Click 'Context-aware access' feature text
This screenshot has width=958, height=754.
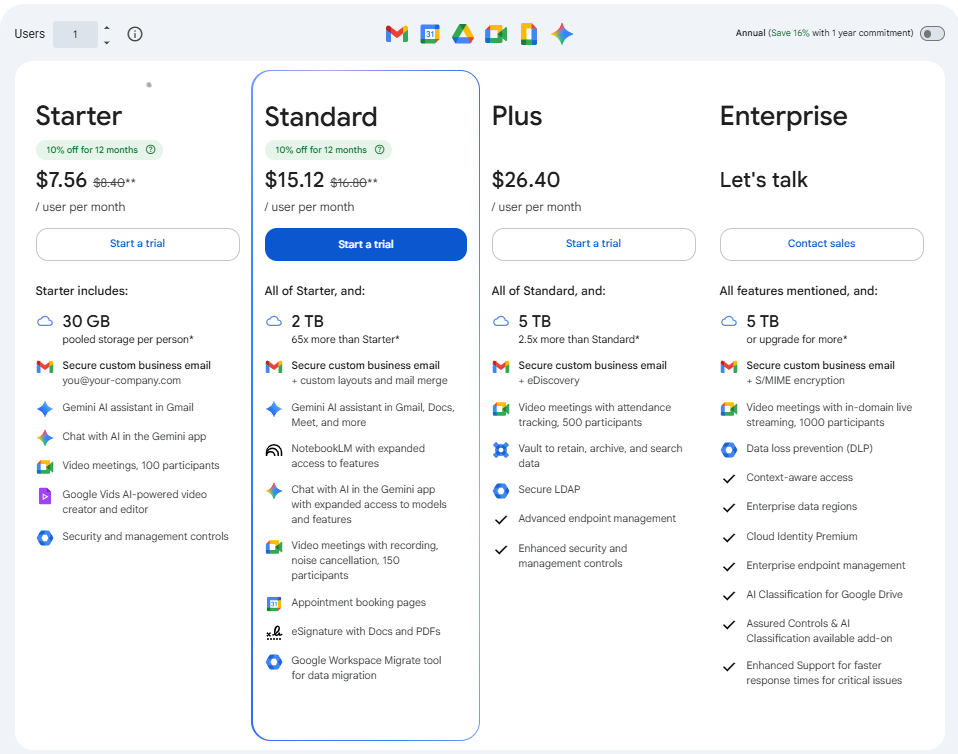pos(799,478)
